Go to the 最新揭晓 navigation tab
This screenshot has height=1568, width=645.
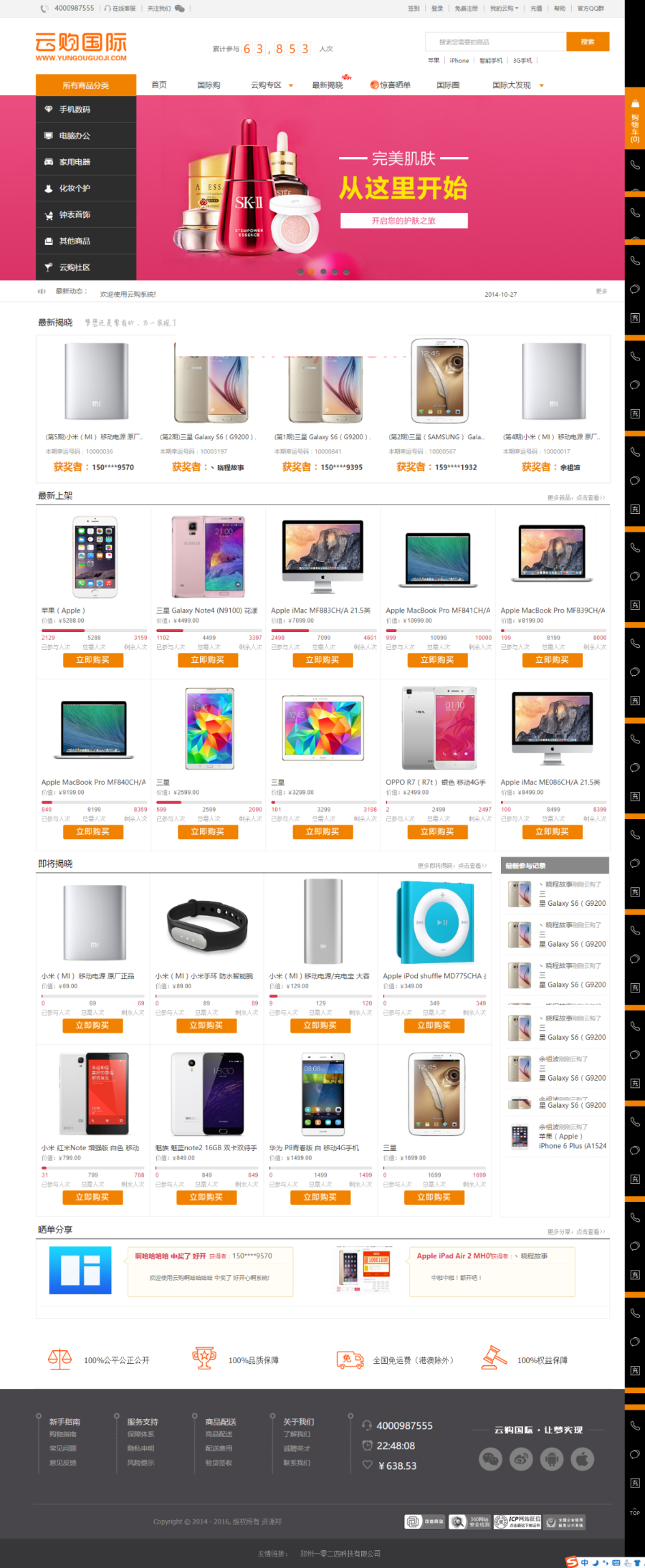(x=328, y=85)
